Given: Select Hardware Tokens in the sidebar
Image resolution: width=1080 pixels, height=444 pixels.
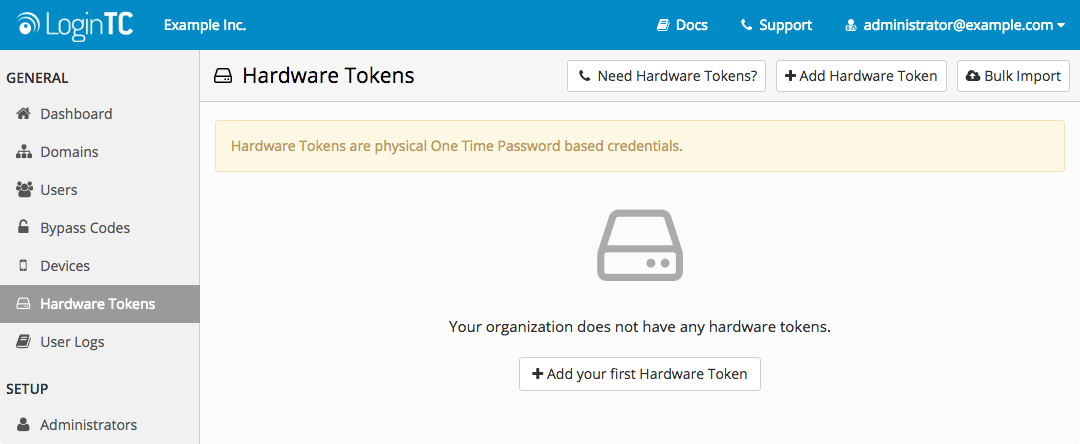Looking at the screenshot, I should pos(100,304).
